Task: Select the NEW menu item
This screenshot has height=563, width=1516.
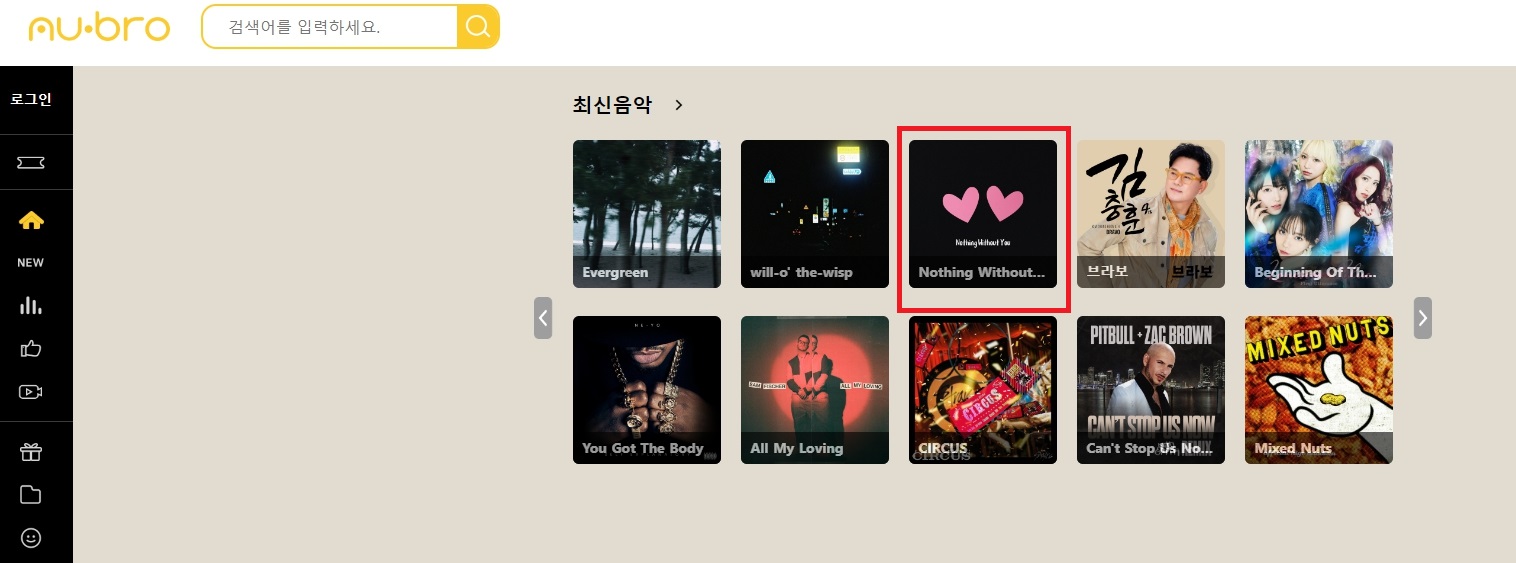Action: [x=31, y=263]
